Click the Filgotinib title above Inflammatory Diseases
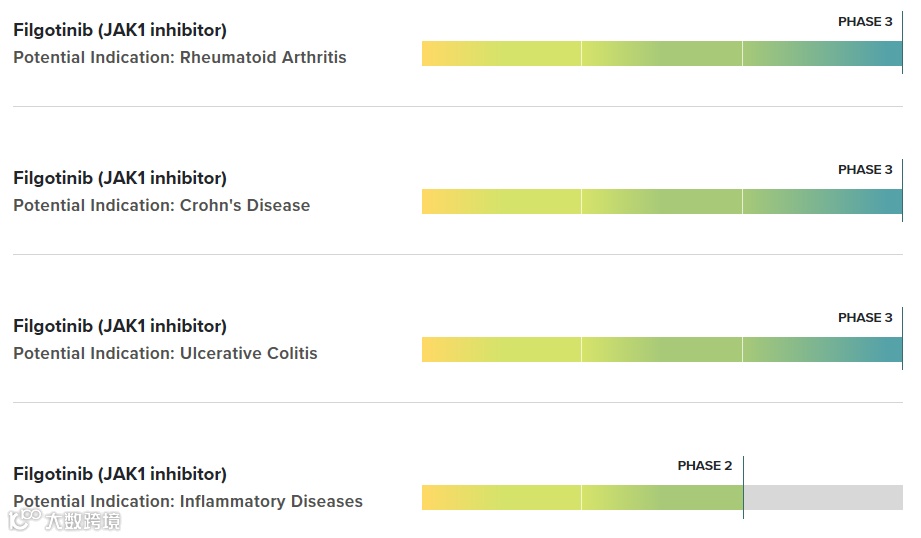This screenshot has width=921, height=538. tap(120, 474)
